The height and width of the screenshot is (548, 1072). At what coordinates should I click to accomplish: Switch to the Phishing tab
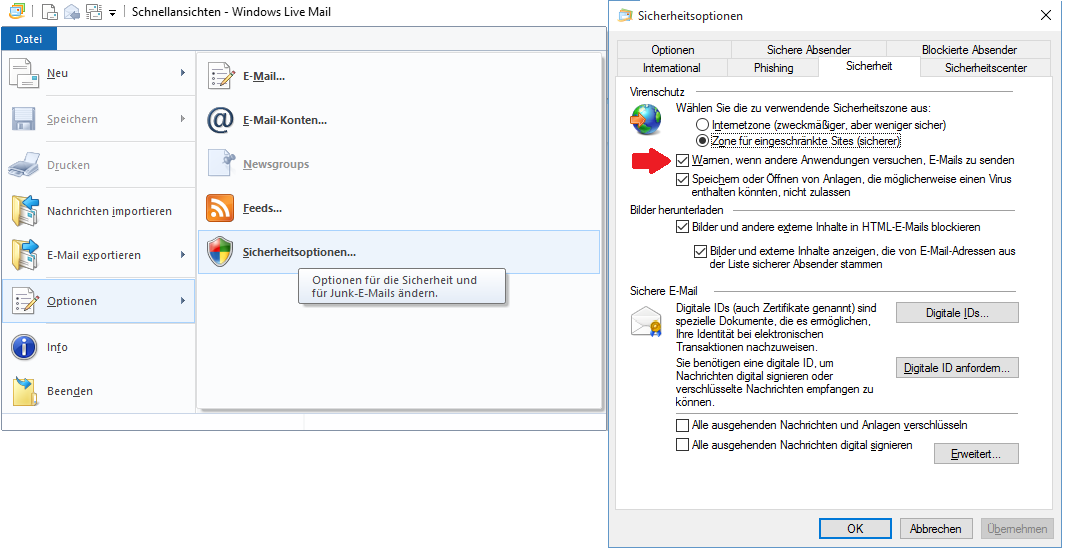(773, 68)
